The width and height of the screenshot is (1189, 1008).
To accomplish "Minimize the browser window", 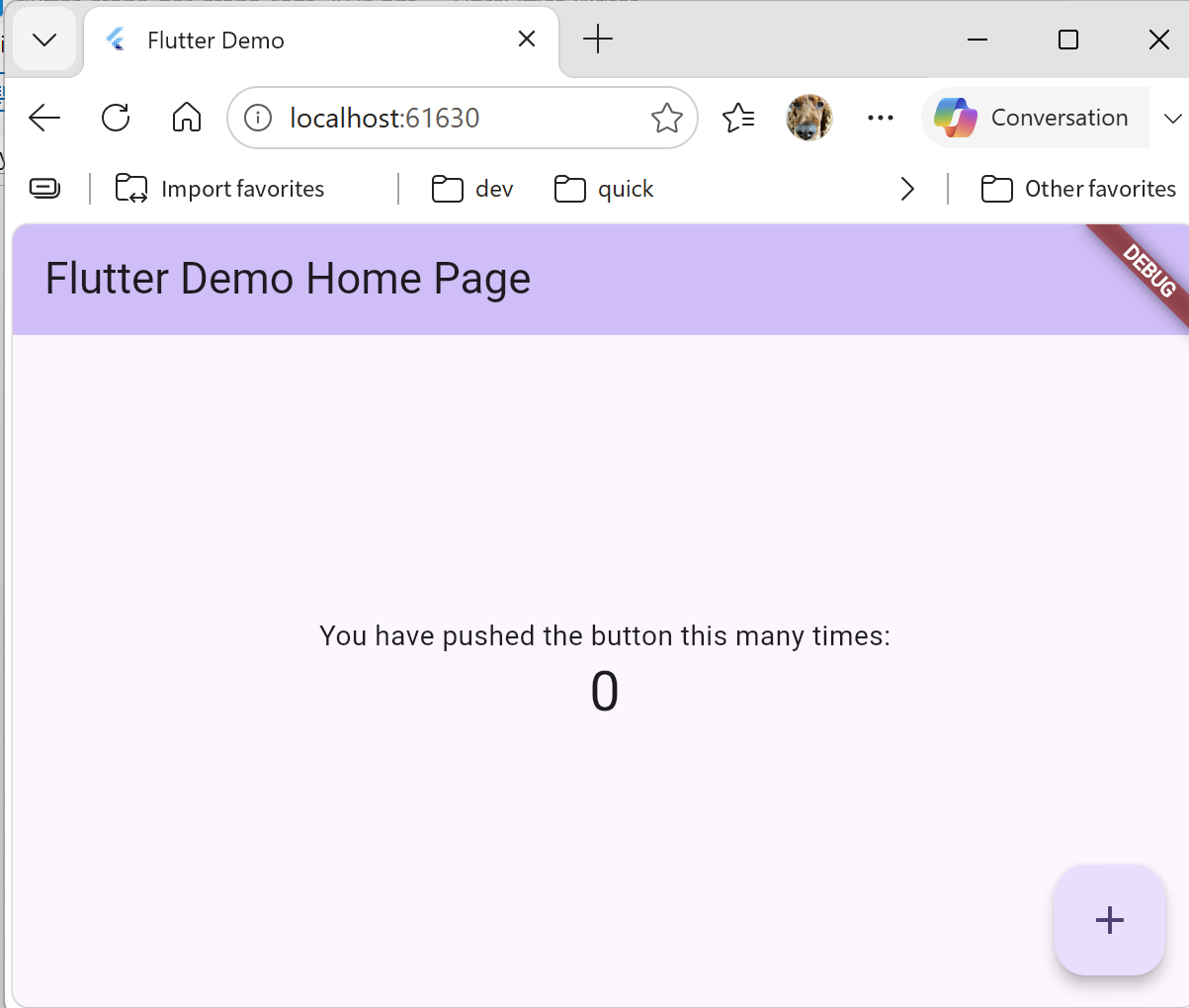I will (x=977, y=40).
